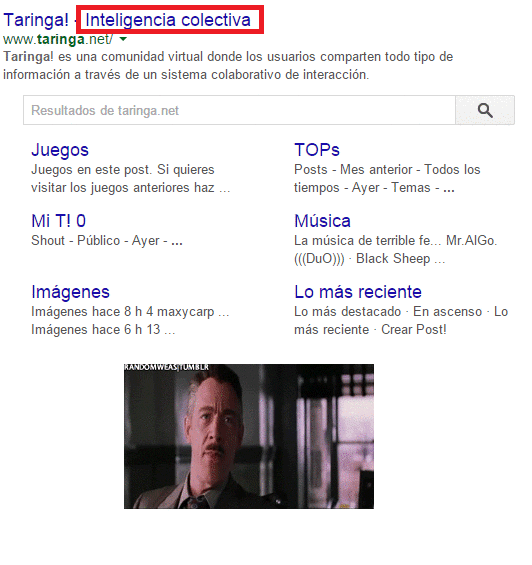Screen dimensions: 532x565
Task: Open the Juegos sitelink
Action: pyautogui.click(x=60, y=150)
